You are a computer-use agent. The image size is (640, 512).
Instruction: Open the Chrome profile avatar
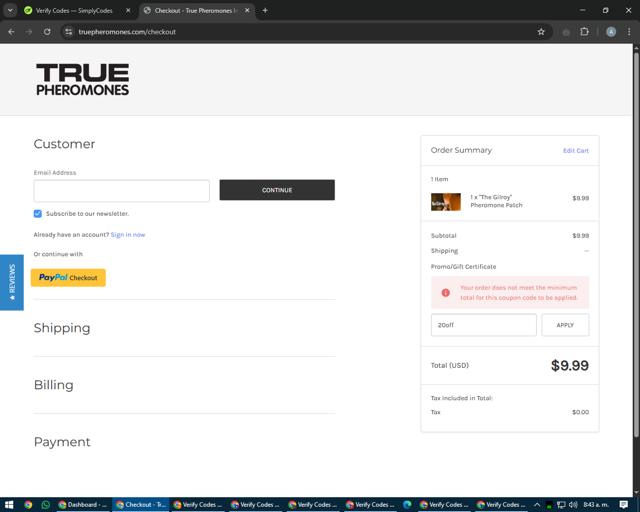611,32
